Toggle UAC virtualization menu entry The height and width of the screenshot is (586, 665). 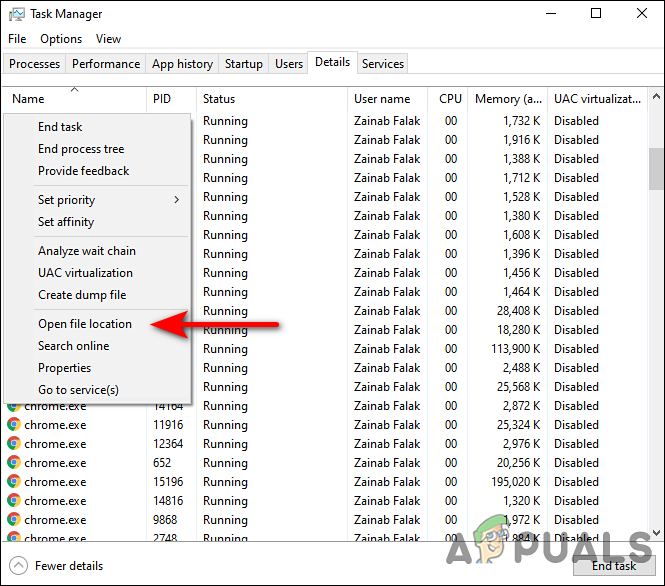(x=97, y=273)
